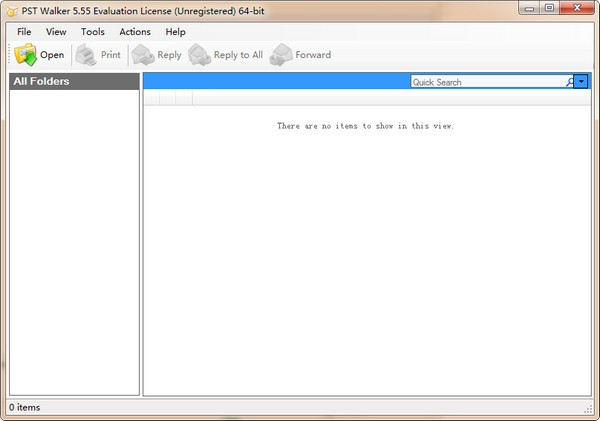Open the Tools menu
This screenshot has width=600, height=421.
point(92,32)
